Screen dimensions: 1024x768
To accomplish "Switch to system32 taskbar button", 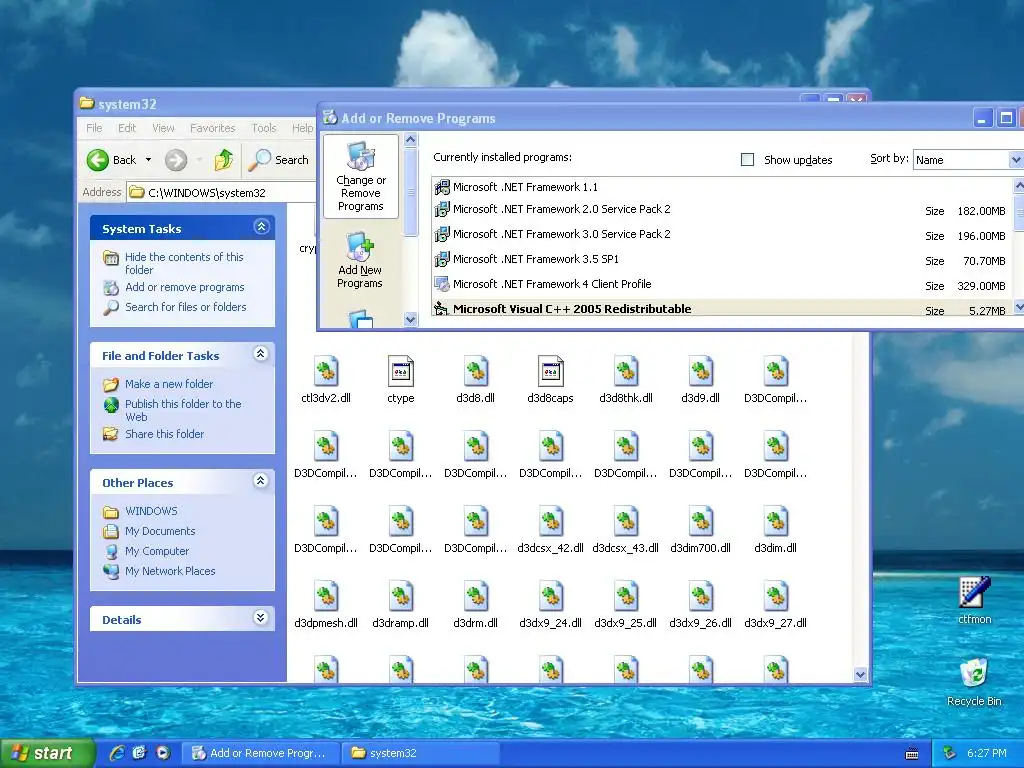I will coord(421,753).
